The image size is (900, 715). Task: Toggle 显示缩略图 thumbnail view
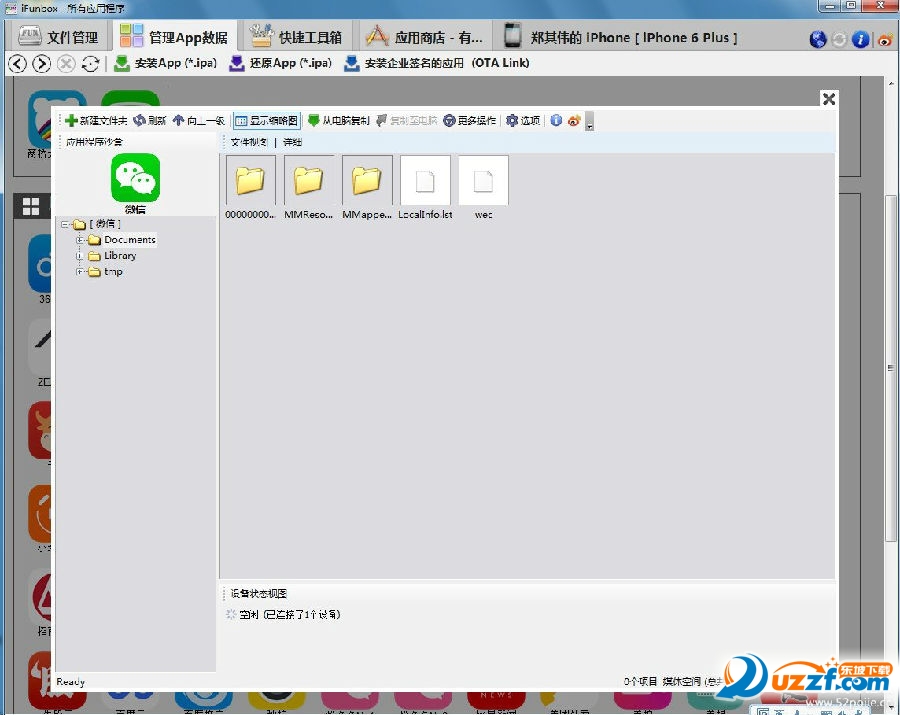point(267,121)
